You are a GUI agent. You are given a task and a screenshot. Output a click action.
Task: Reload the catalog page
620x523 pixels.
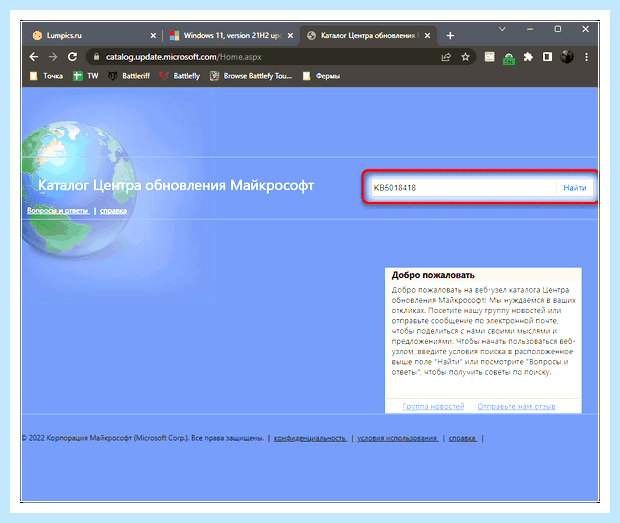(72, 57)
